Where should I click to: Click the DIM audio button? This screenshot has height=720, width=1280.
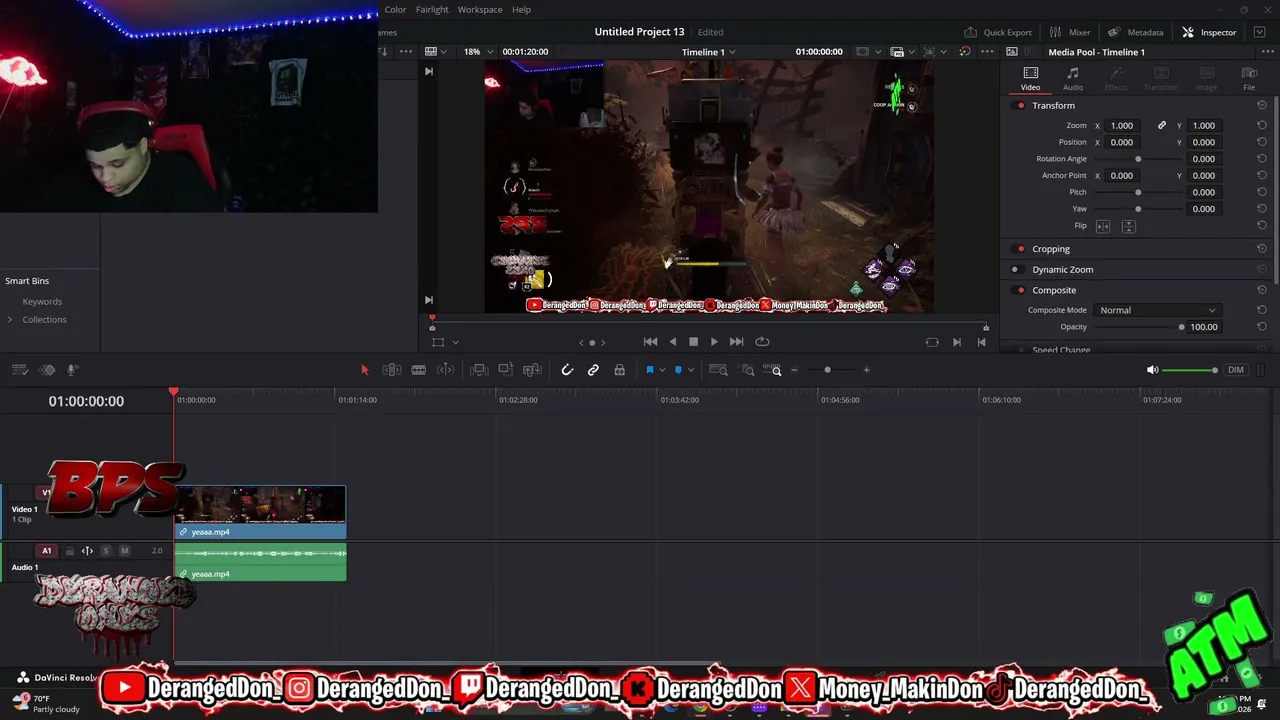click(x=1236, y=370)
